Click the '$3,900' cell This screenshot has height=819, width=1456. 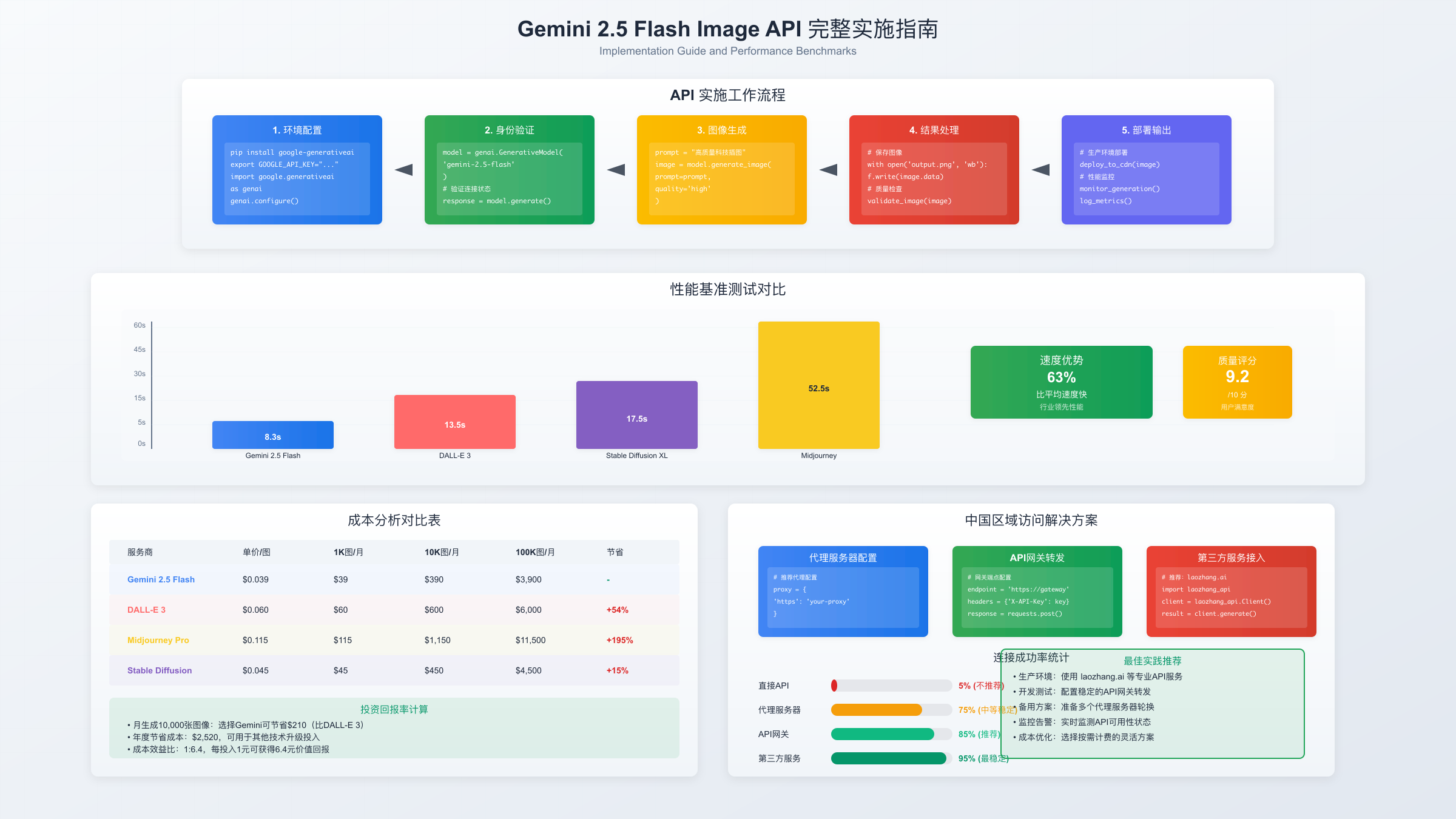tap(528, 579)
